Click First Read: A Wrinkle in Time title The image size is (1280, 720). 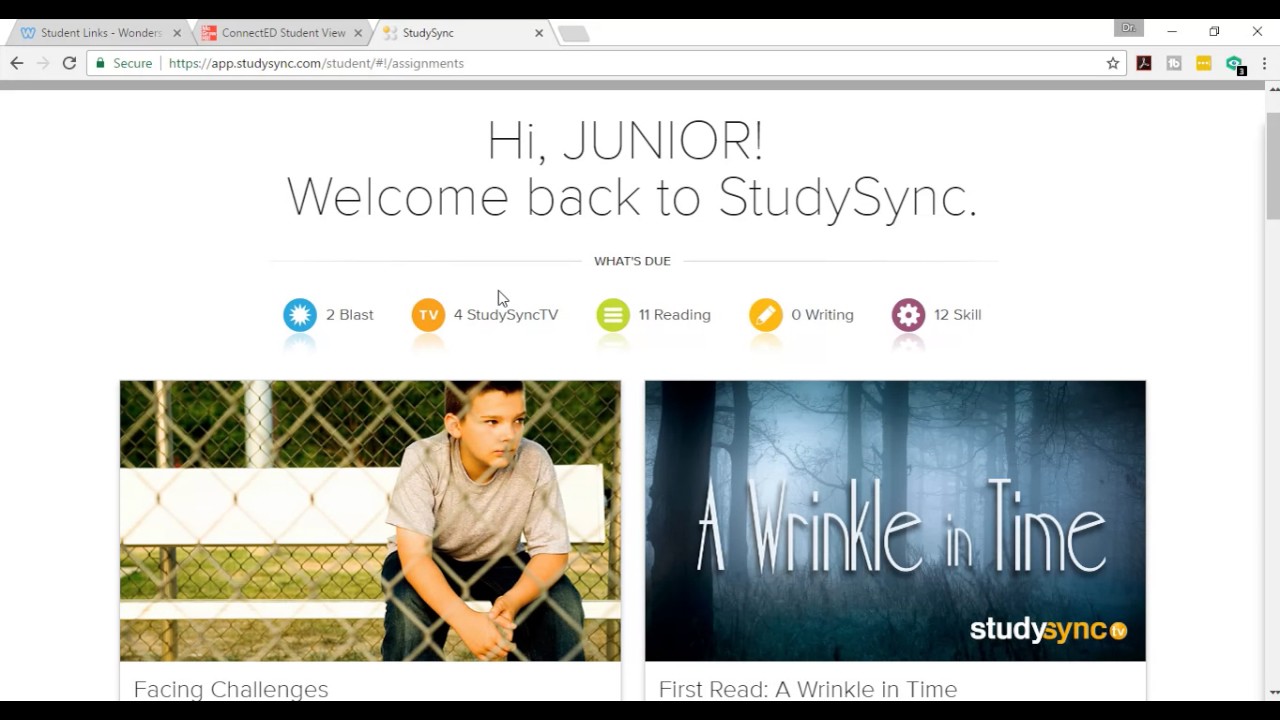[808, 689]
